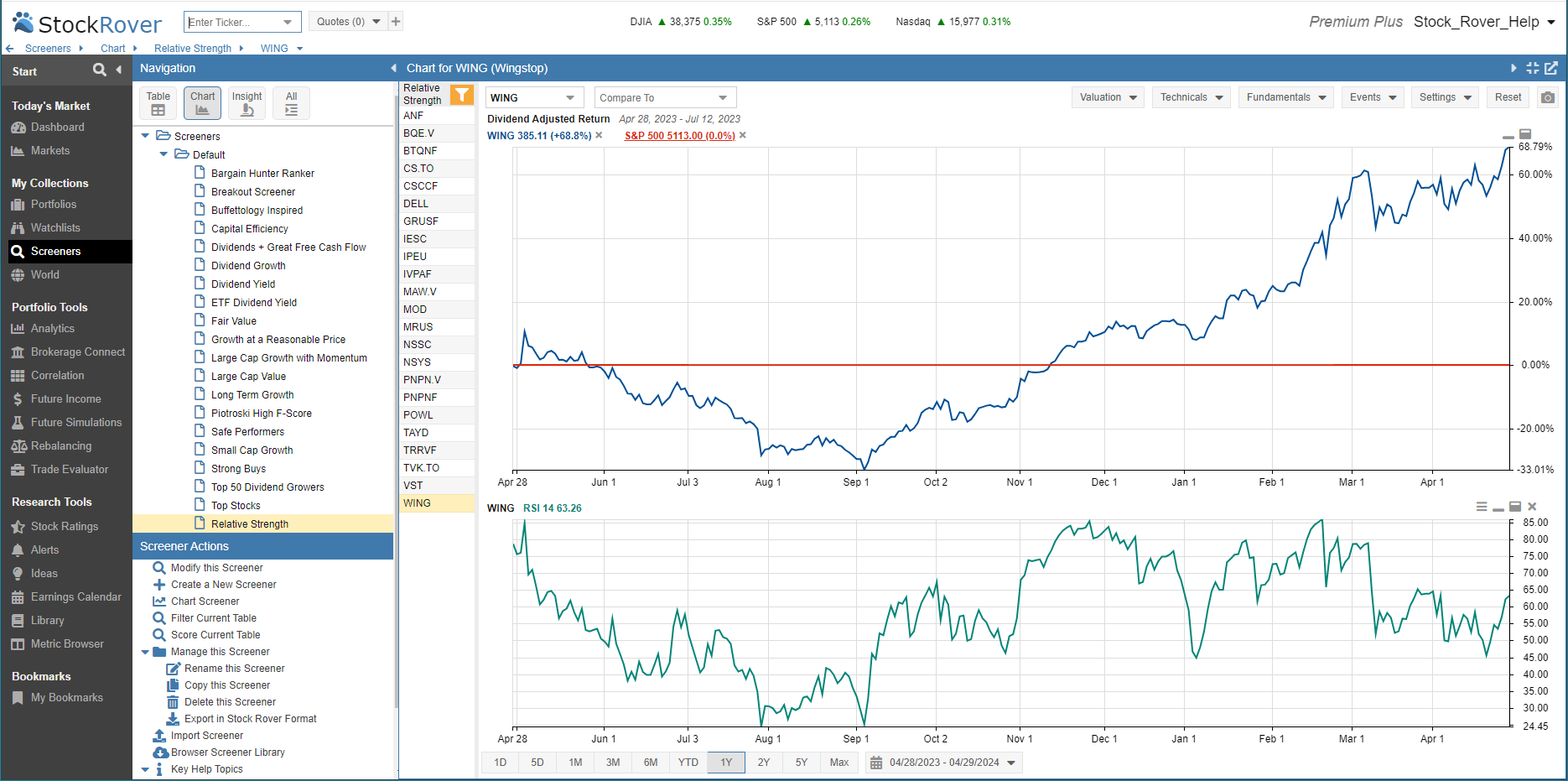Set chart period to Max

[839, 763]
